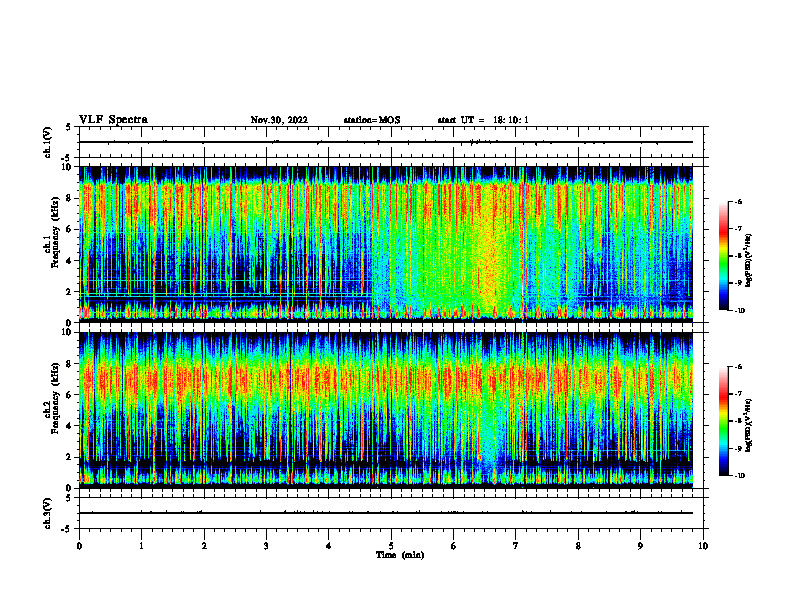The image size is (792, 612).
Task: Click the "Time (min)" axis title
Action: click(x=400, y=555)
